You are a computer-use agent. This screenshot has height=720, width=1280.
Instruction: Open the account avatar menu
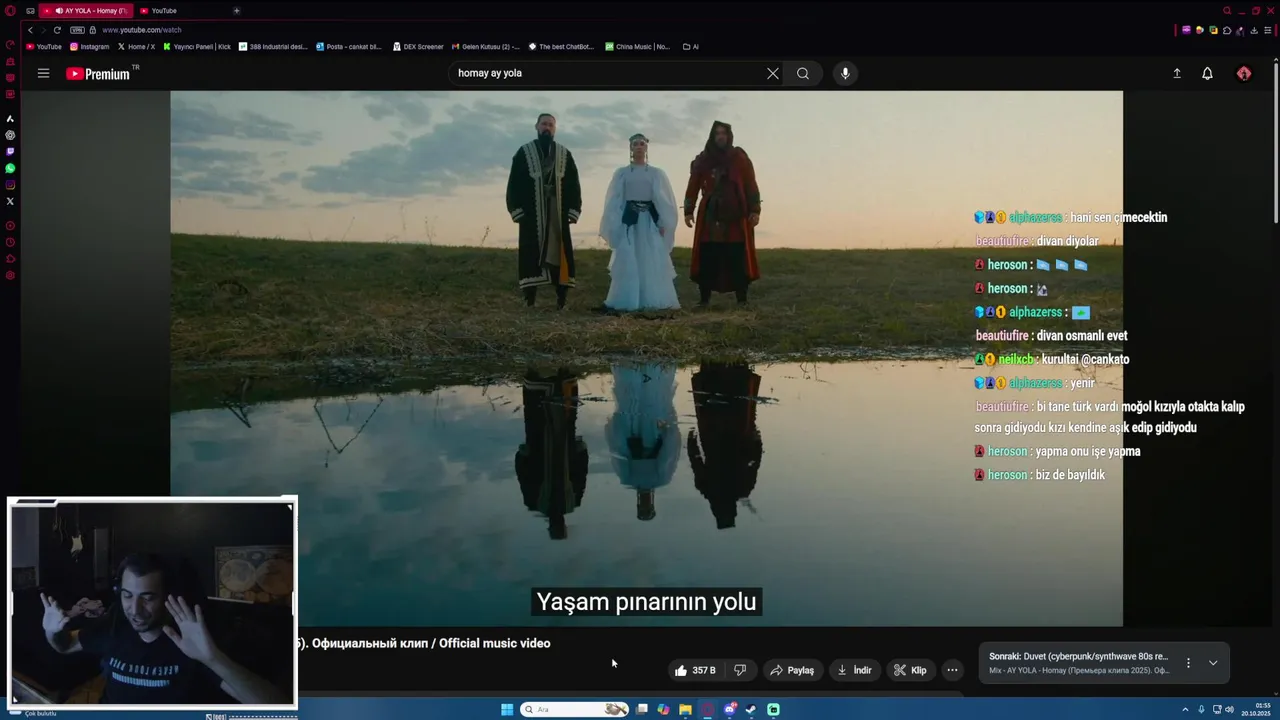(1244, 73)
